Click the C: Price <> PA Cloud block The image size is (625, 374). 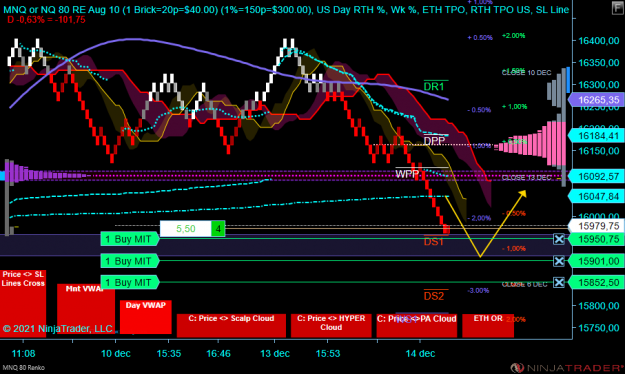(417, 325)
